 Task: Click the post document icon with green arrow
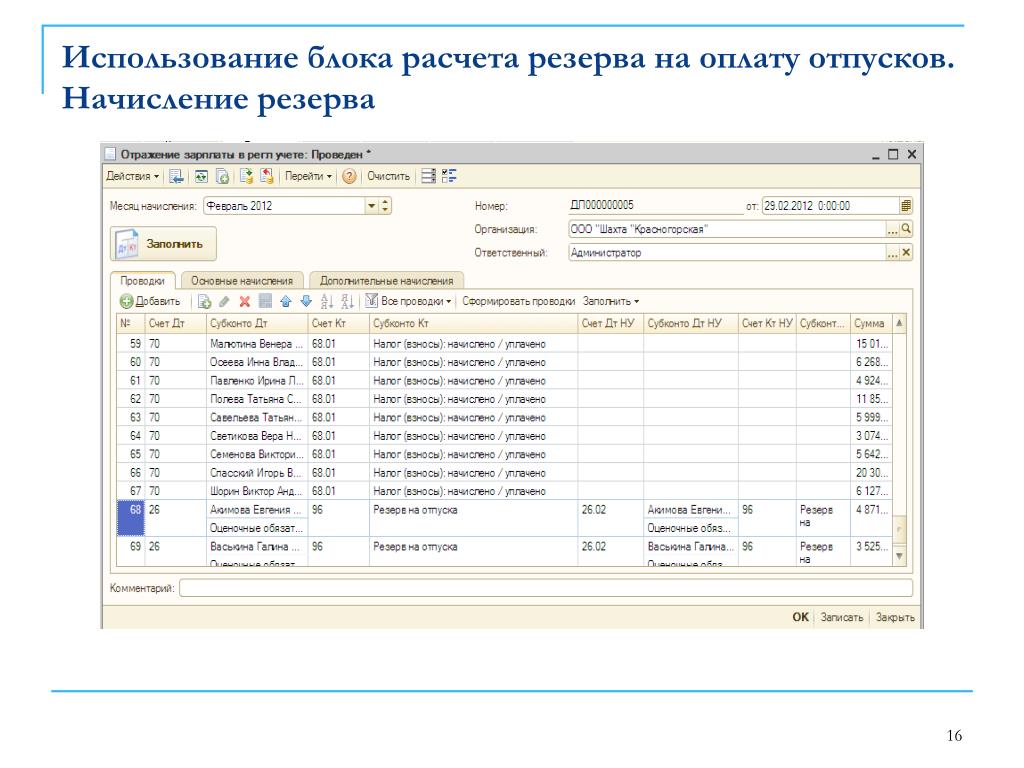[246, 176]
